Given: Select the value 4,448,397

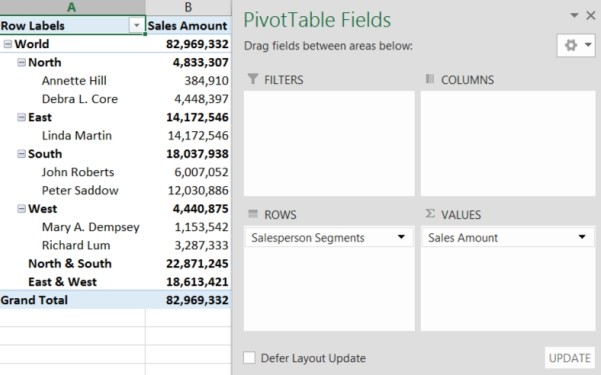Looking at the screenshot, I should [x=201, y=99].
